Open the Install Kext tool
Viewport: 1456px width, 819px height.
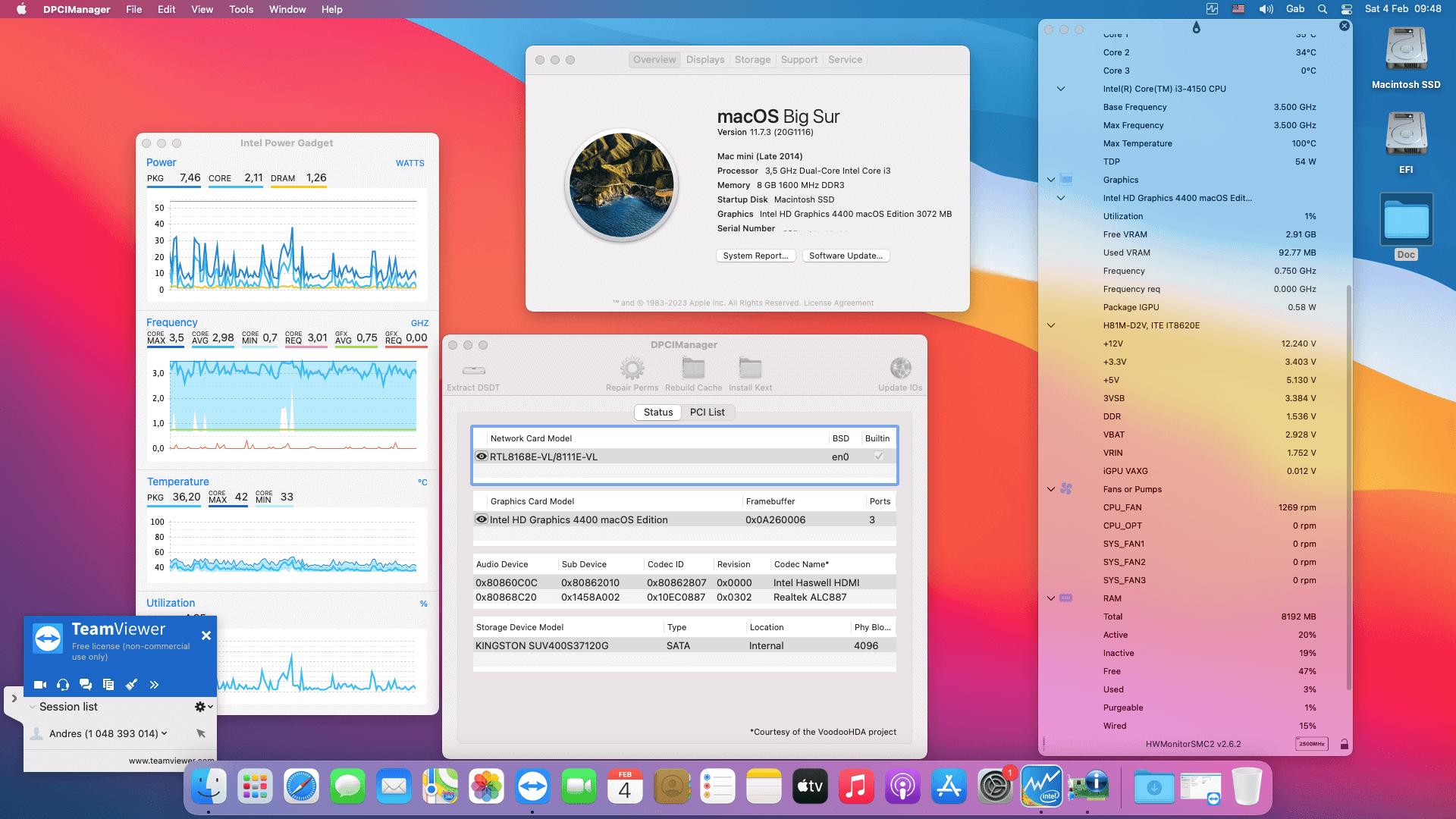tap(750, 369)
